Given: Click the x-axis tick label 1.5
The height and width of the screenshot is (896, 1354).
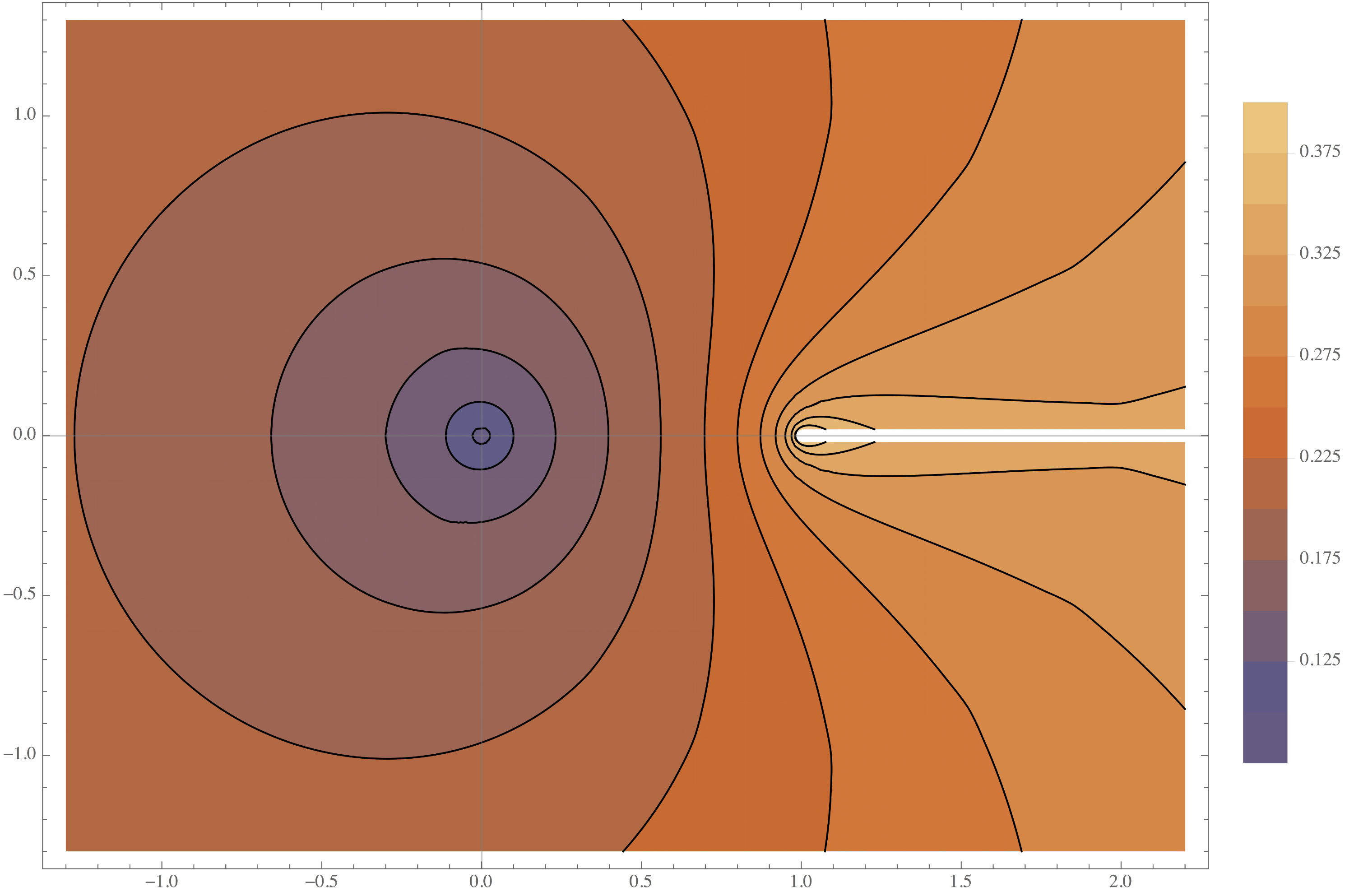Looking at the screenshot, I should (x=960, y=882).
